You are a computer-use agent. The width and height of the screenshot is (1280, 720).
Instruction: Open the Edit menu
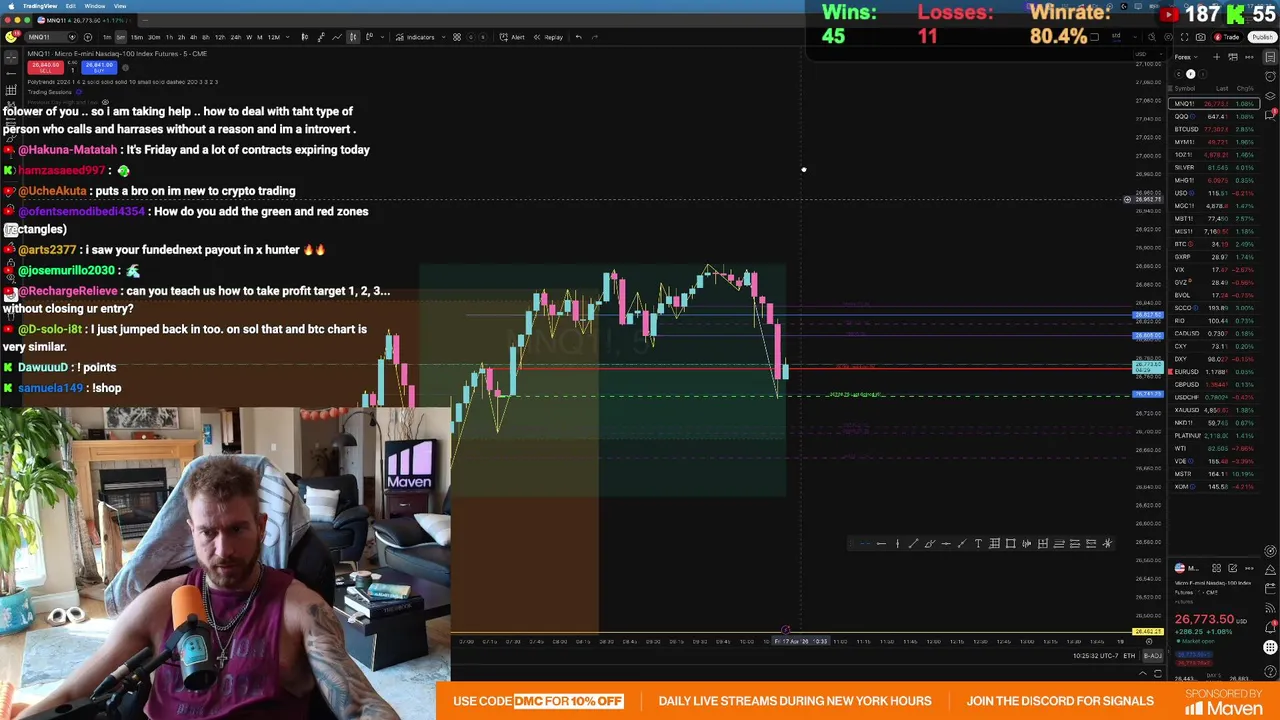tap(70, 6)
